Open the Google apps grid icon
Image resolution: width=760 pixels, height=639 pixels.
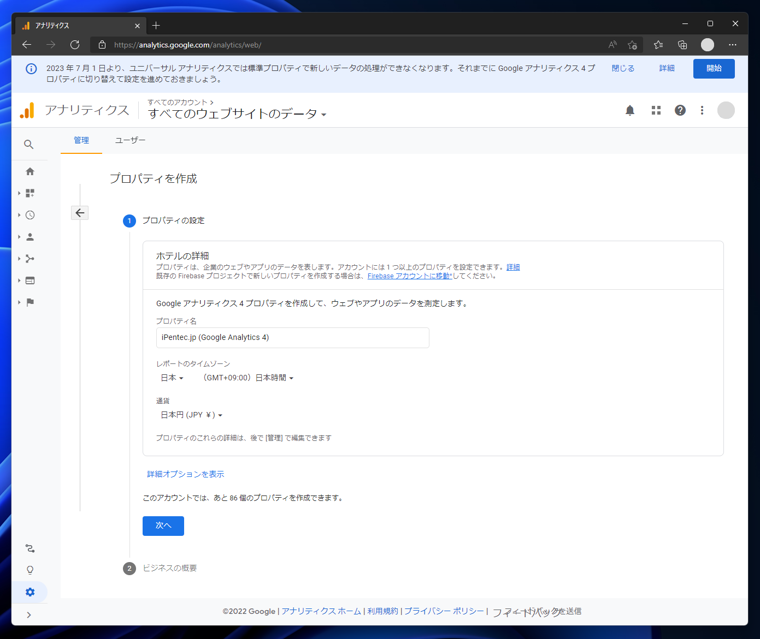656,111
